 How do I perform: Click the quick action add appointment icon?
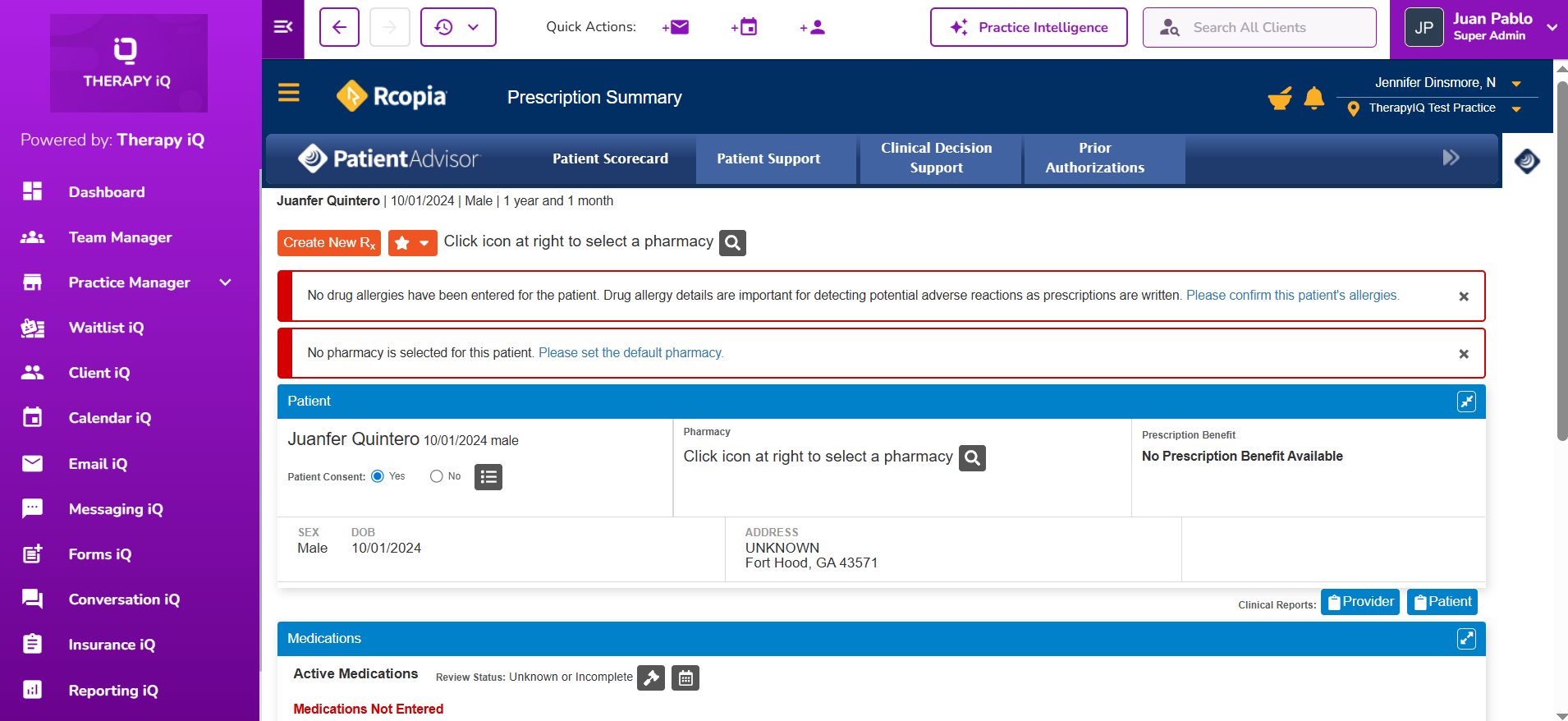pyautogui.click(x=745, y=27)
